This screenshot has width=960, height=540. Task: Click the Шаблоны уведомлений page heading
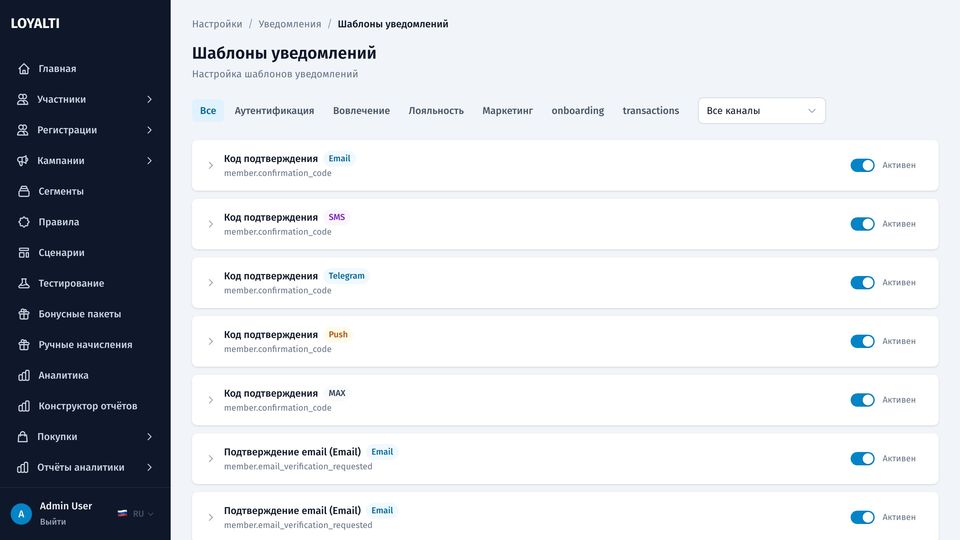click(x=284, y=53)
